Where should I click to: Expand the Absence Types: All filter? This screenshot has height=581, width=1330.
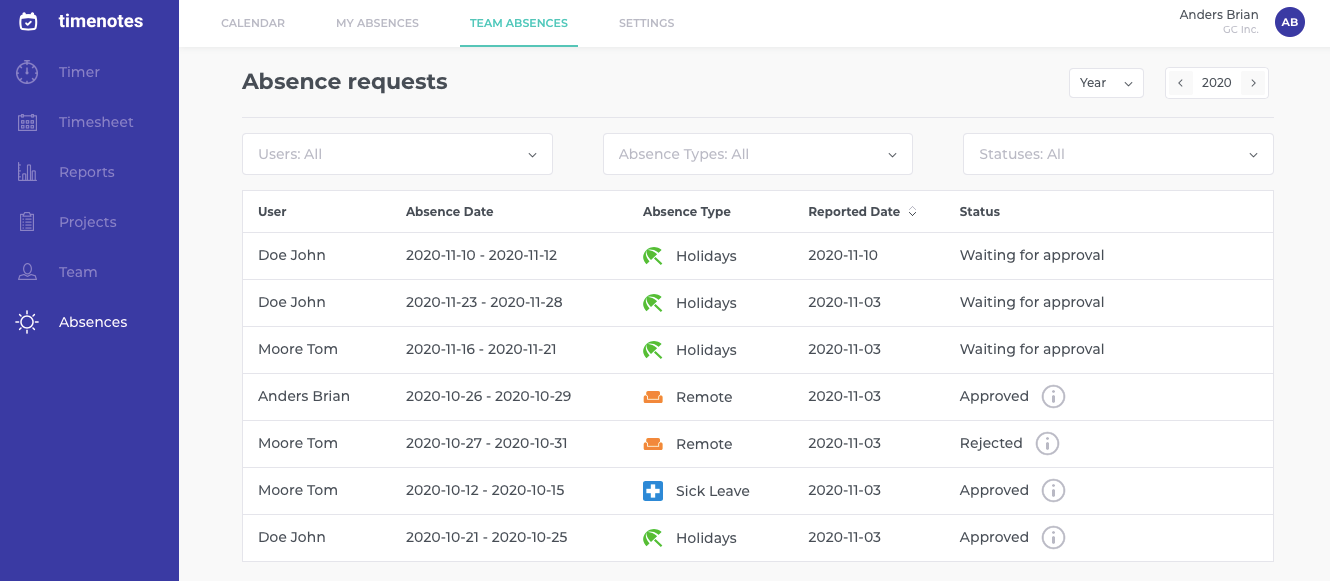tap(758, 154)
